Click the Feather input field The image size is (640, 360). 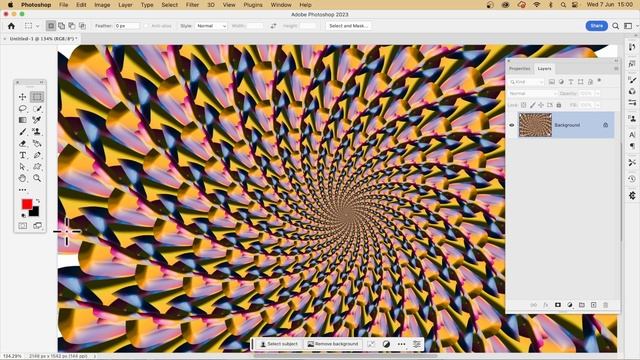(x=127, y=26)
